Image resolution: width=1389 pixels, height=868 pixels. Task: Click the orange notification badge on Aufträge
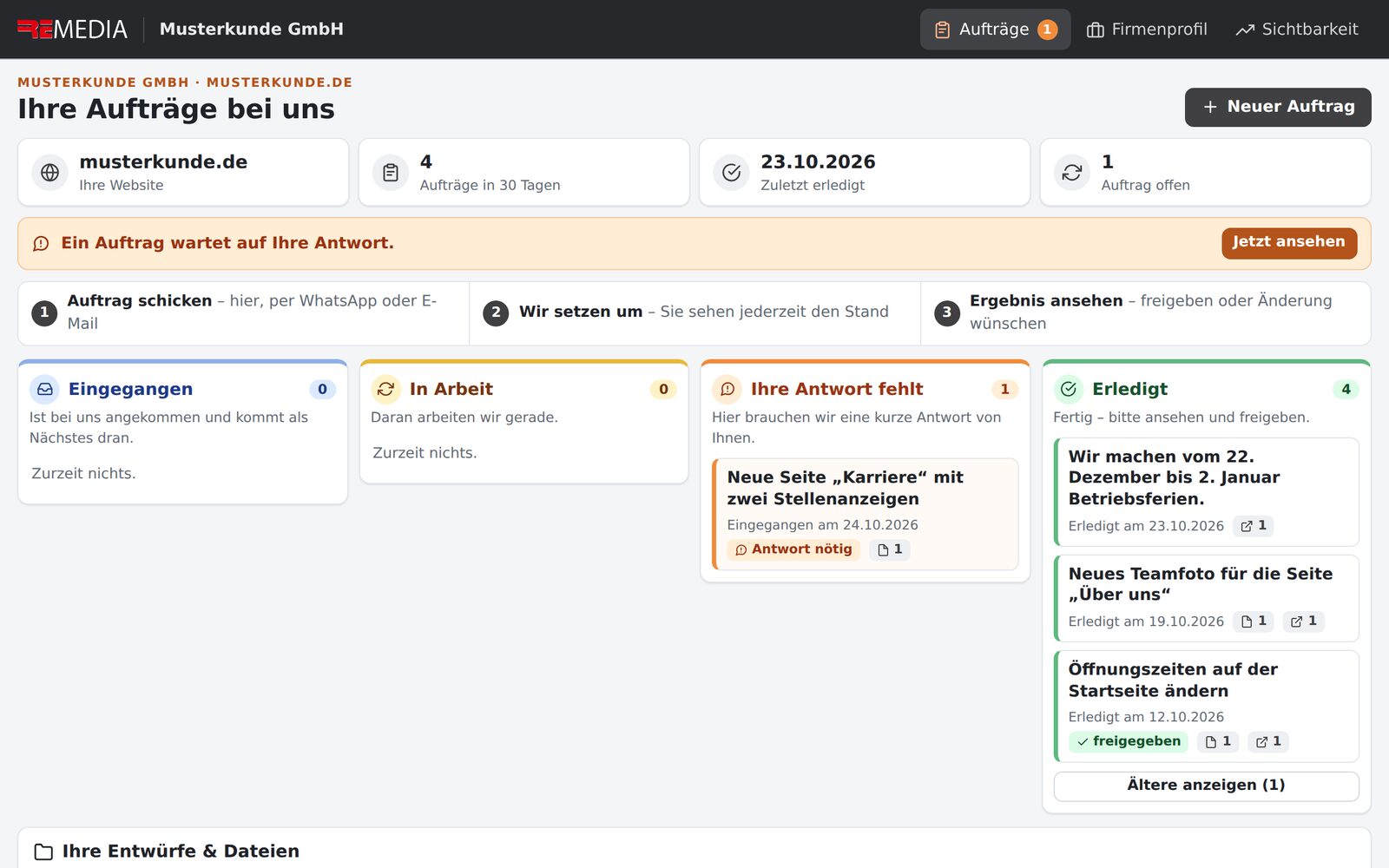coord(1048,30)
